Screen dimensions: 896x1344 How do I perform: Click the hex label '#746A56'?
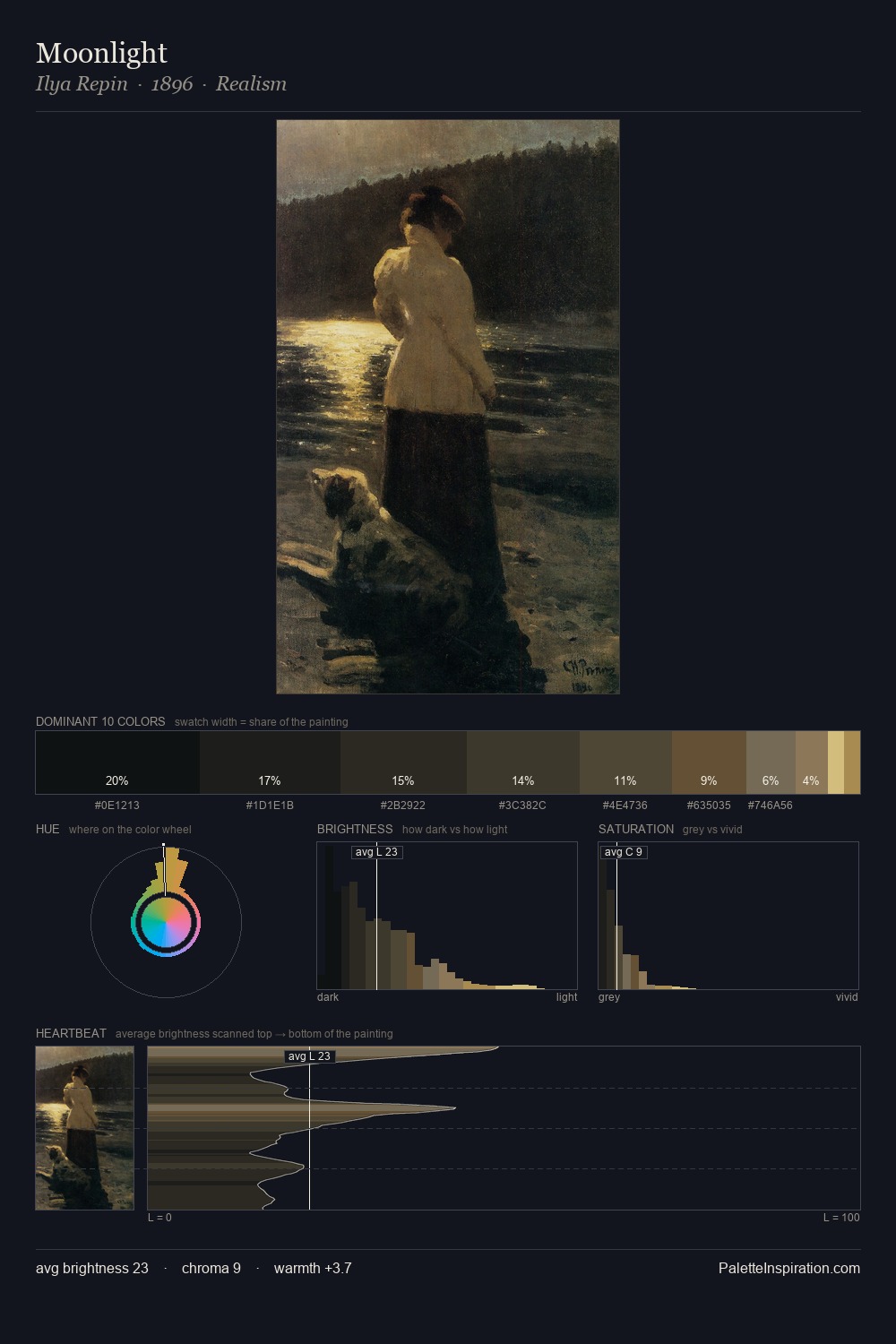click(x=771, y=806)
